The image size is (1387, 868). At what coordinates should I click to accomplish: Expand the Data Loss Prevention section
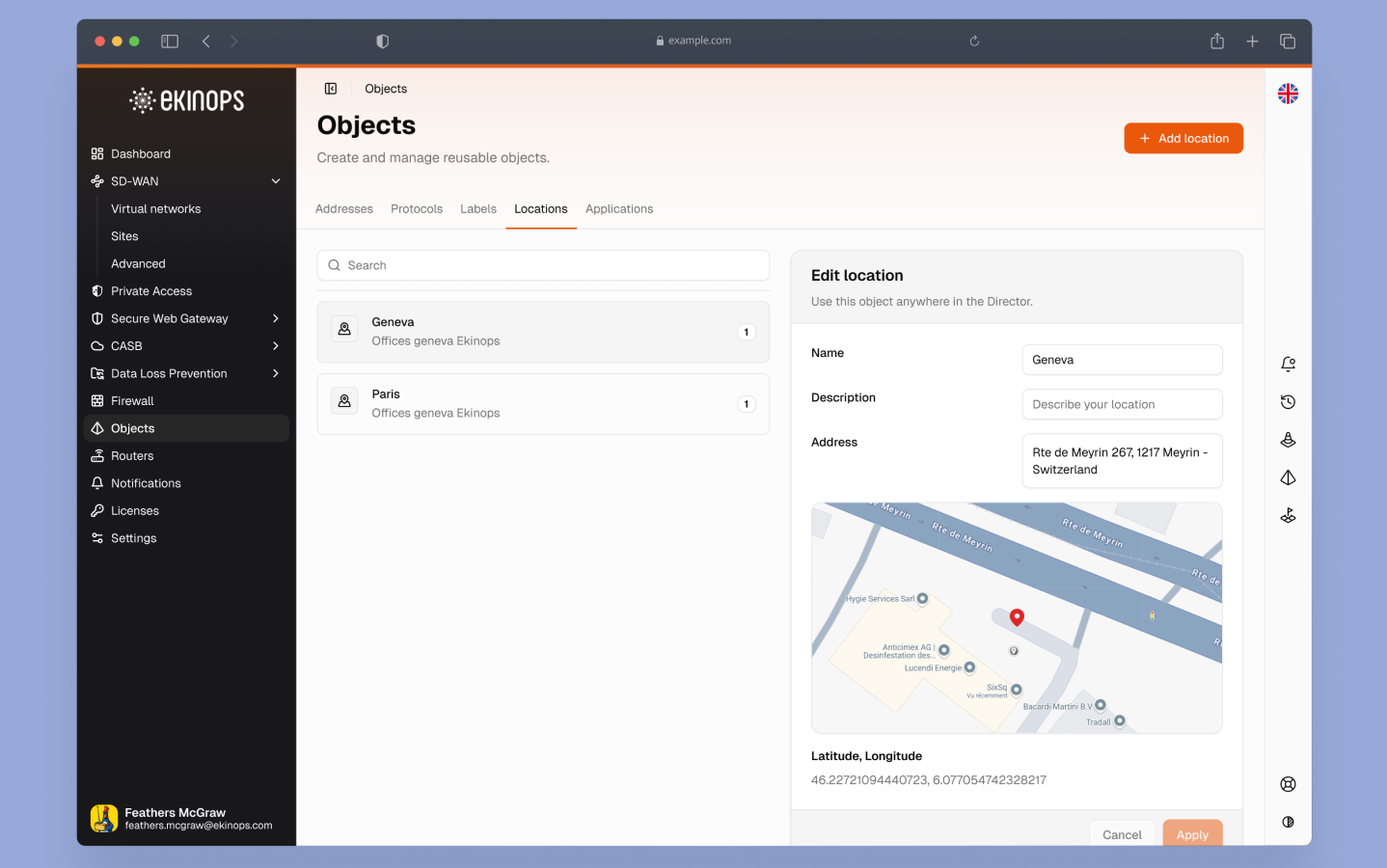(276, 373)
